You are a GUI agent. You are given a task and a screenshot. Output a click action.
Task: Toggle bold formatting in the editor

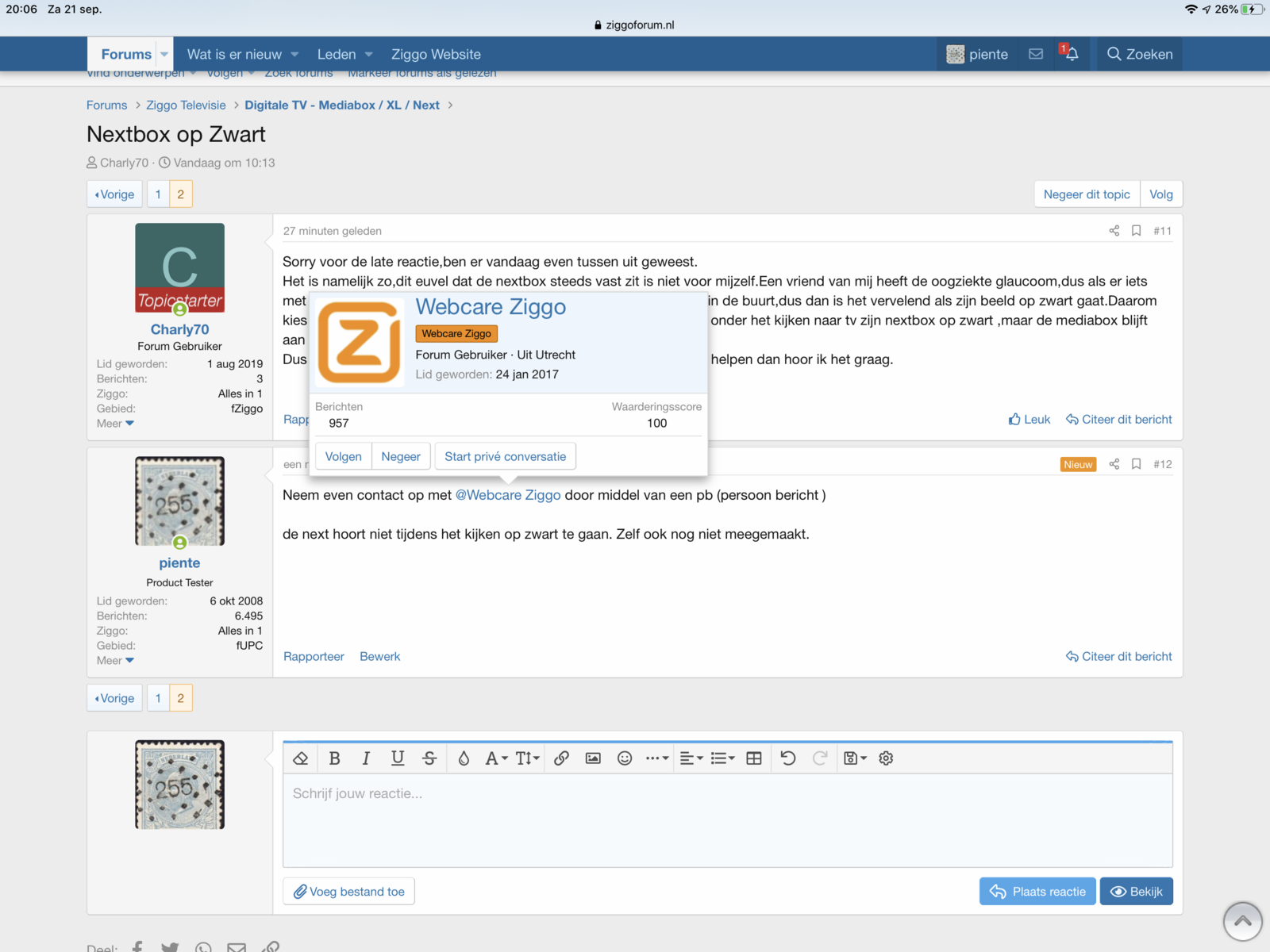click(x=335, y=758)
